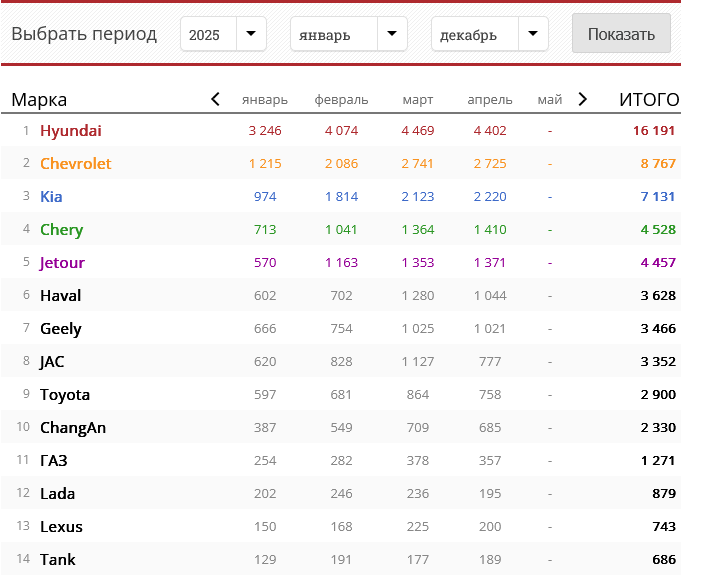
Task: Click Lexus total 743
Action: pos(664,526)
